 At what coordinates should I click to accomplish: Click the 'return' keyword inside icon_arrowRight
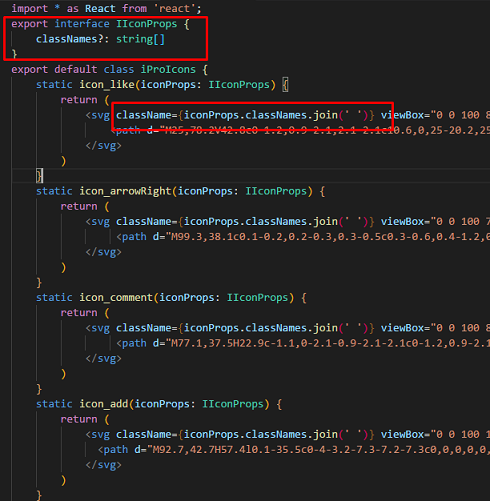79,207
